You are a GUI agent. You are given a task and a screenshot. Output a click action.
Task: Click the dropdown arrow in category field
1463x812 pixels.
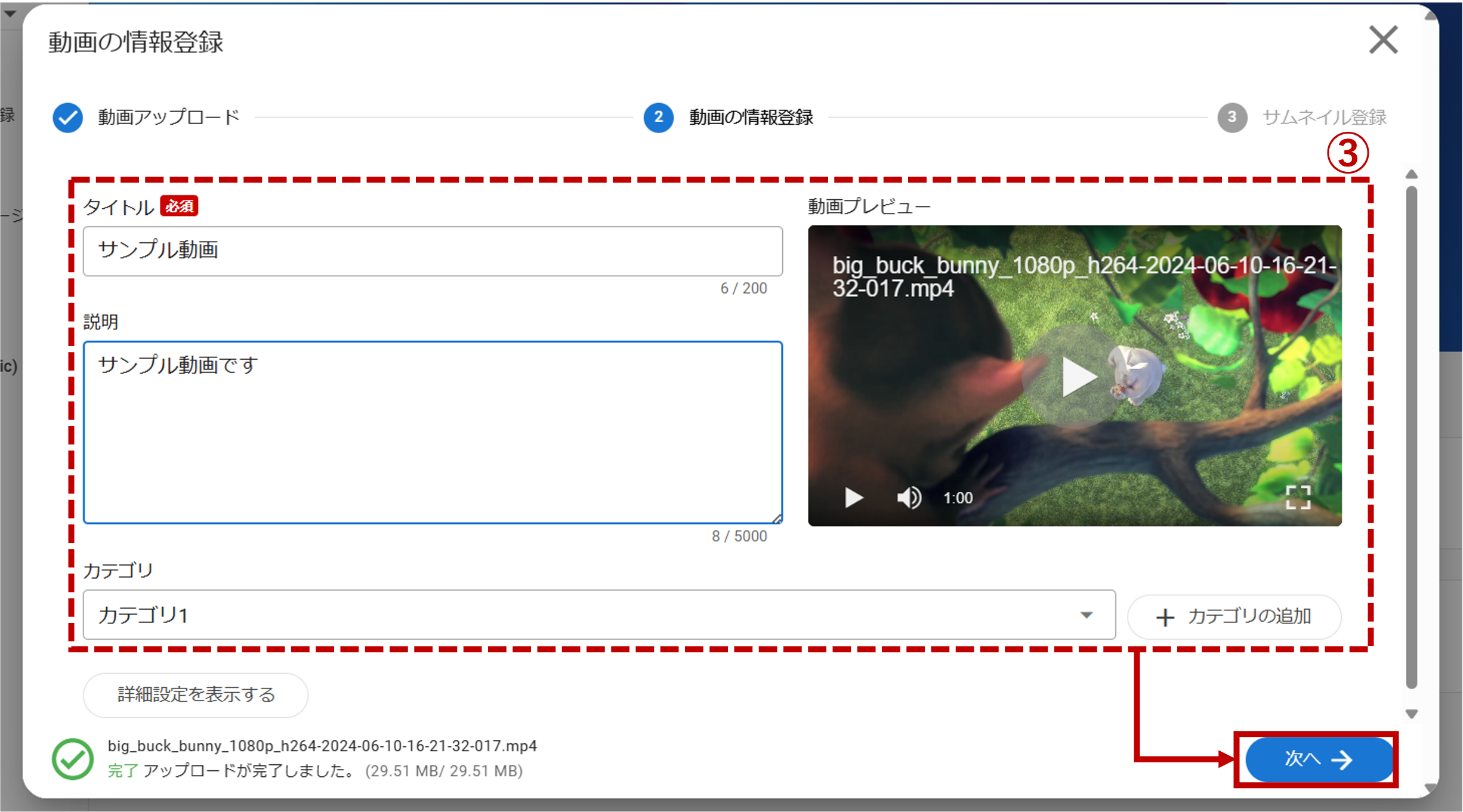[1087, 615]
